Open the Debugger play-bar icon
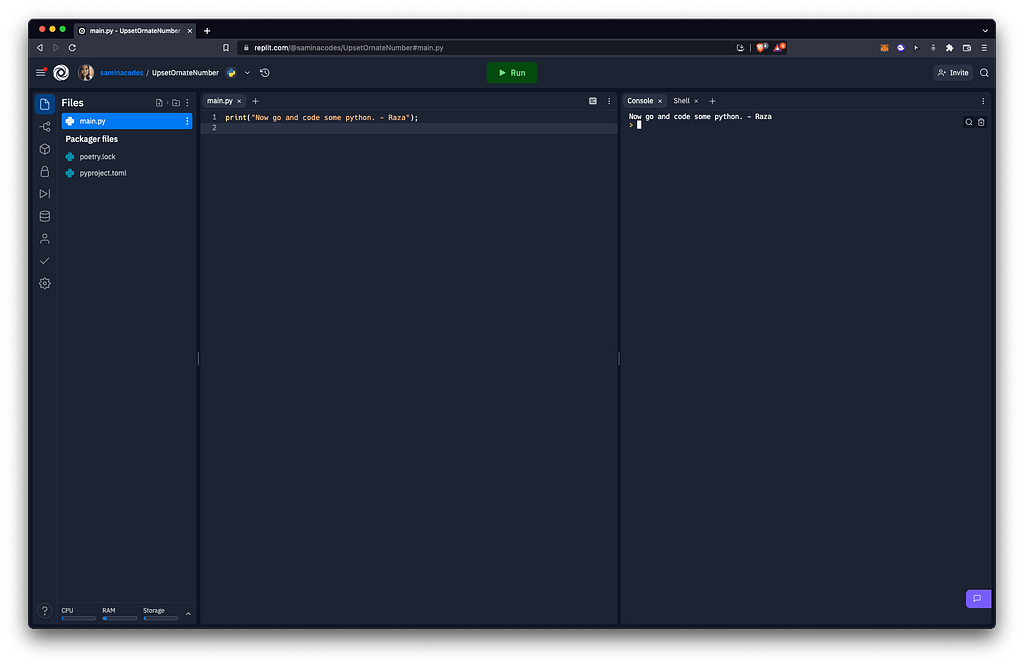The height and width of the screenshot is (666, 1024). pyautogui.click(x=44, y=194)
